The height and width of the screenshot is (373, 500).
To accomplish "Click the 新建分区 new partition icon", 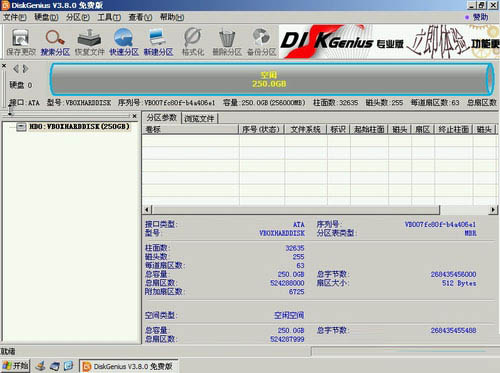I will [158, 42].
